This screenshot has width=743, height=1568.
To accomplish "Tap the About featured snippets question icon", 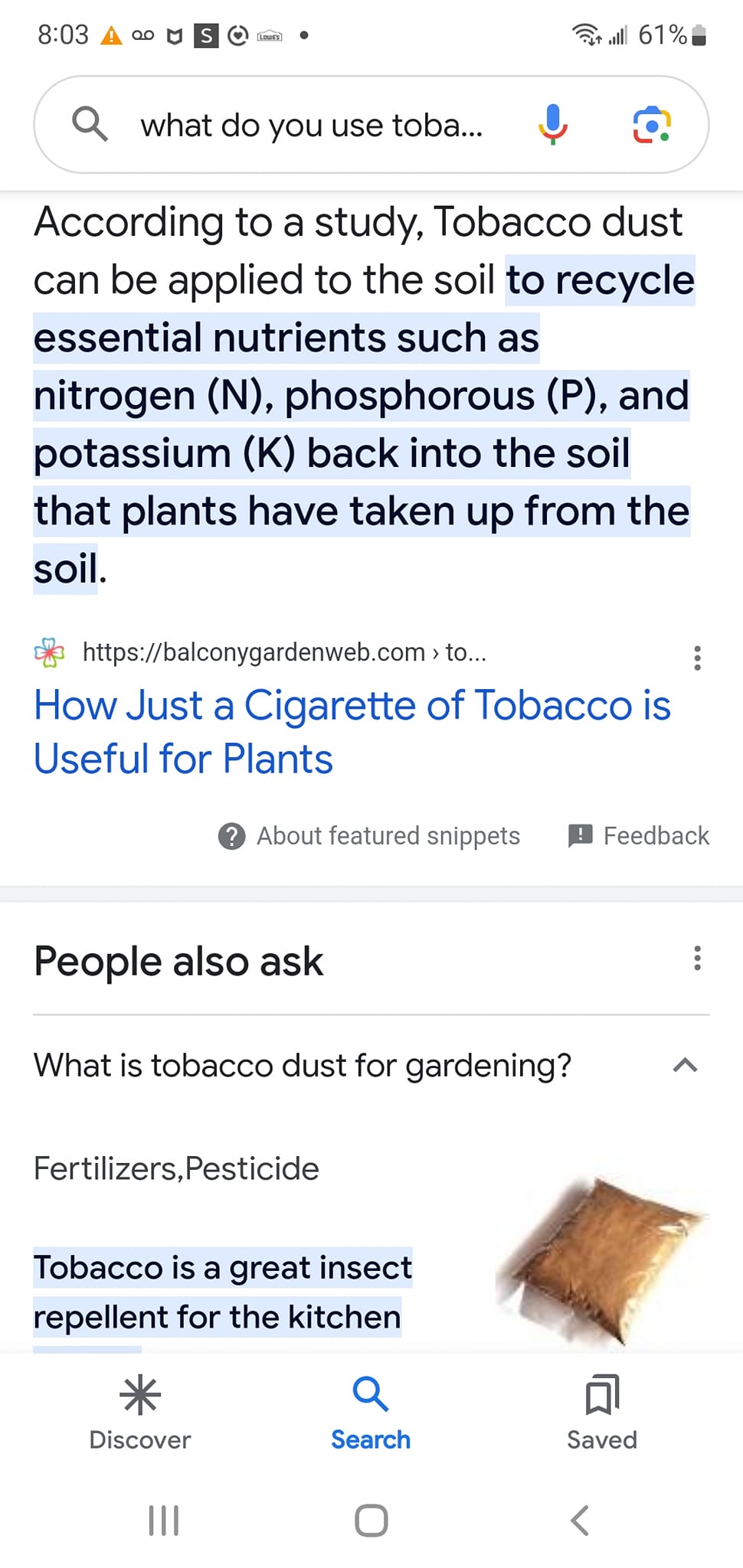I will (x=231, y=836).
